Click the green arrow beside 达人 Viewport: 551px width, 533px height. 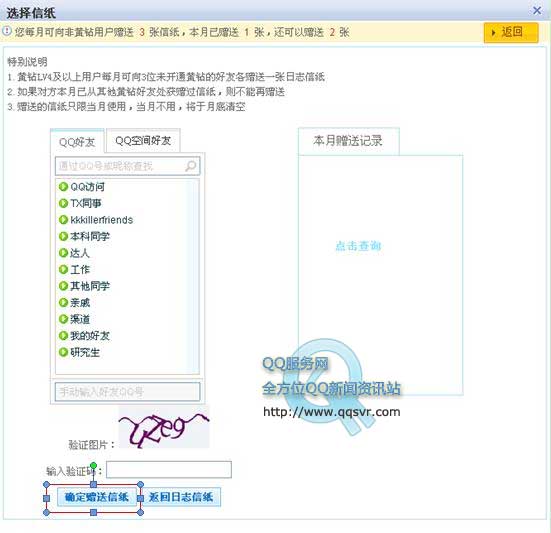pos(63,253)
